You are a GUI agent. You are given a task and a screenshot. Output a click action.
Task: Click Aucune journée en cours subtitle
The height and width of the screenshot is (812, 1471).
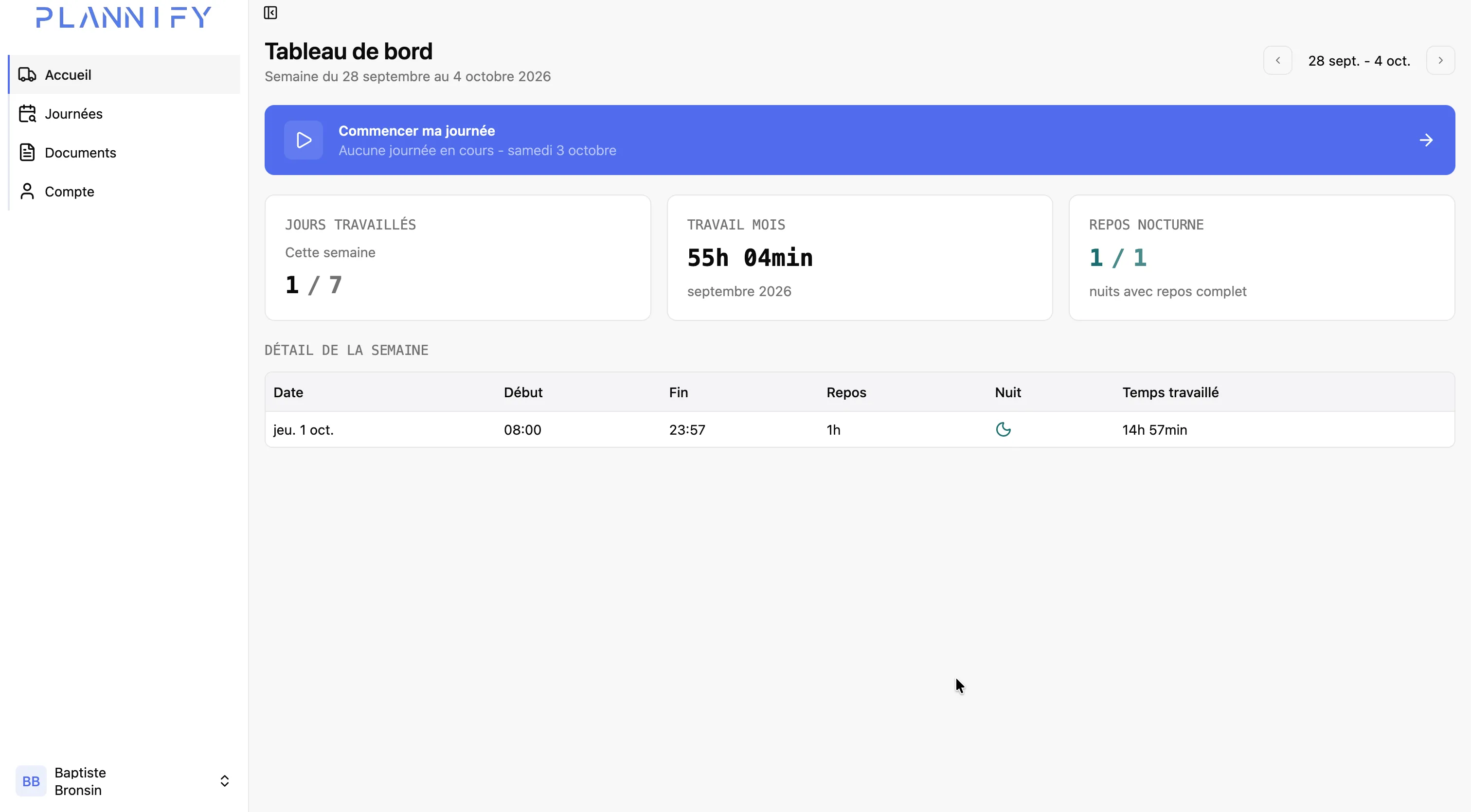[x=477, y=150]
